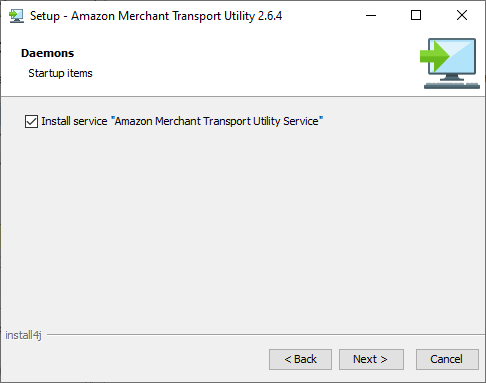
Task: Click the horizontal separator line beside install4j
Action: click(266, 335)
